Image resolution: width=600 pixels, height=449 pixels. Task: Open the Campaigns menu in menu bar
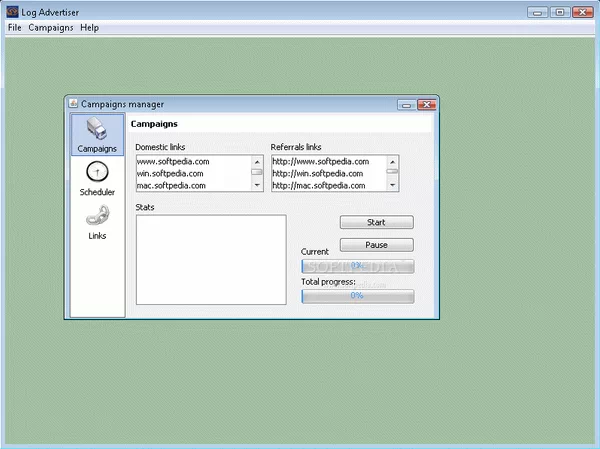pyautogui.click(x=51, y=28)
